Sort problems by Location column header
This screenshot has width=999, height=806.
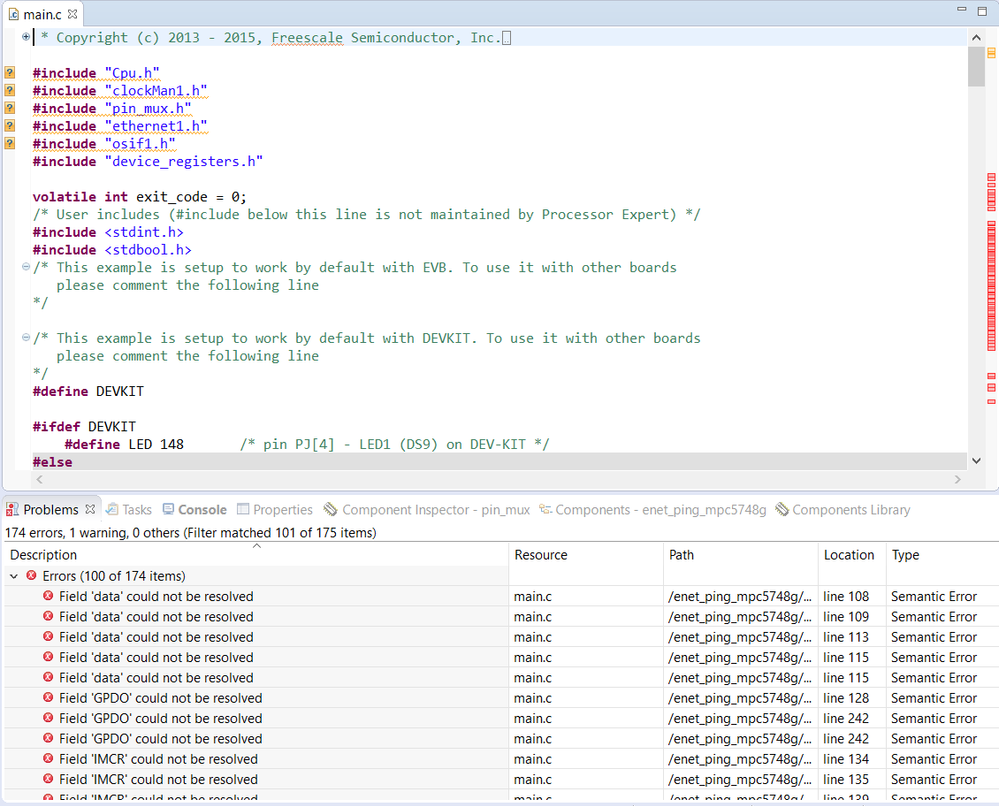point(852,554)
